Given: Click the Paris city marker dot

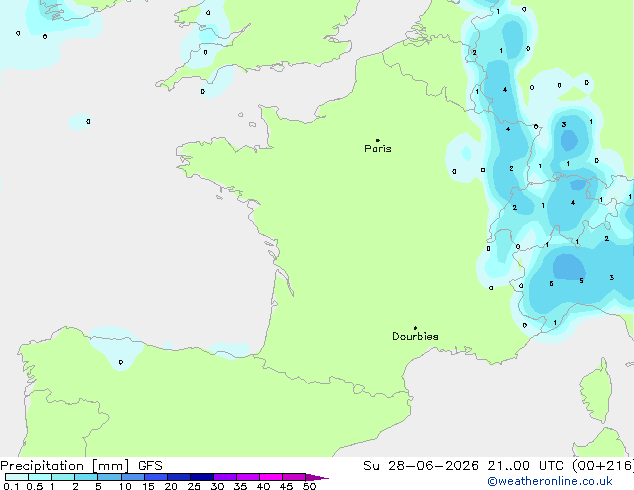Looking at the screenshot, I should pos(378,140).
